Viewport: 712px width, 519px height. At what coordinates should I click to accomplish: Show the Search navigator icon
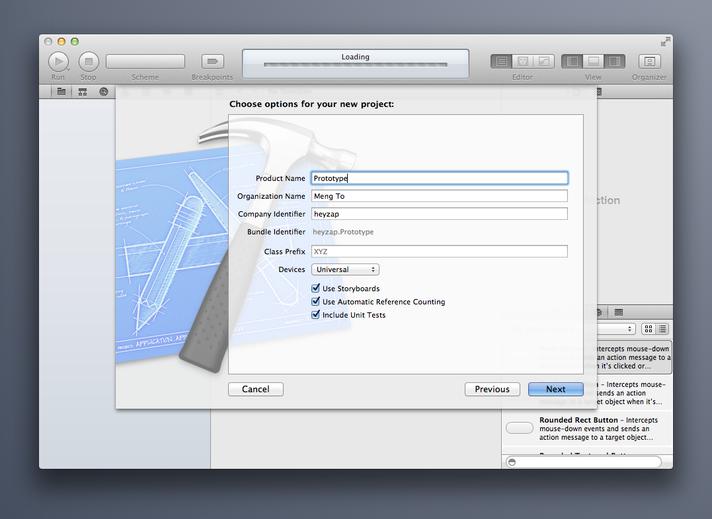pyautogui.click(x=104, y=92)
